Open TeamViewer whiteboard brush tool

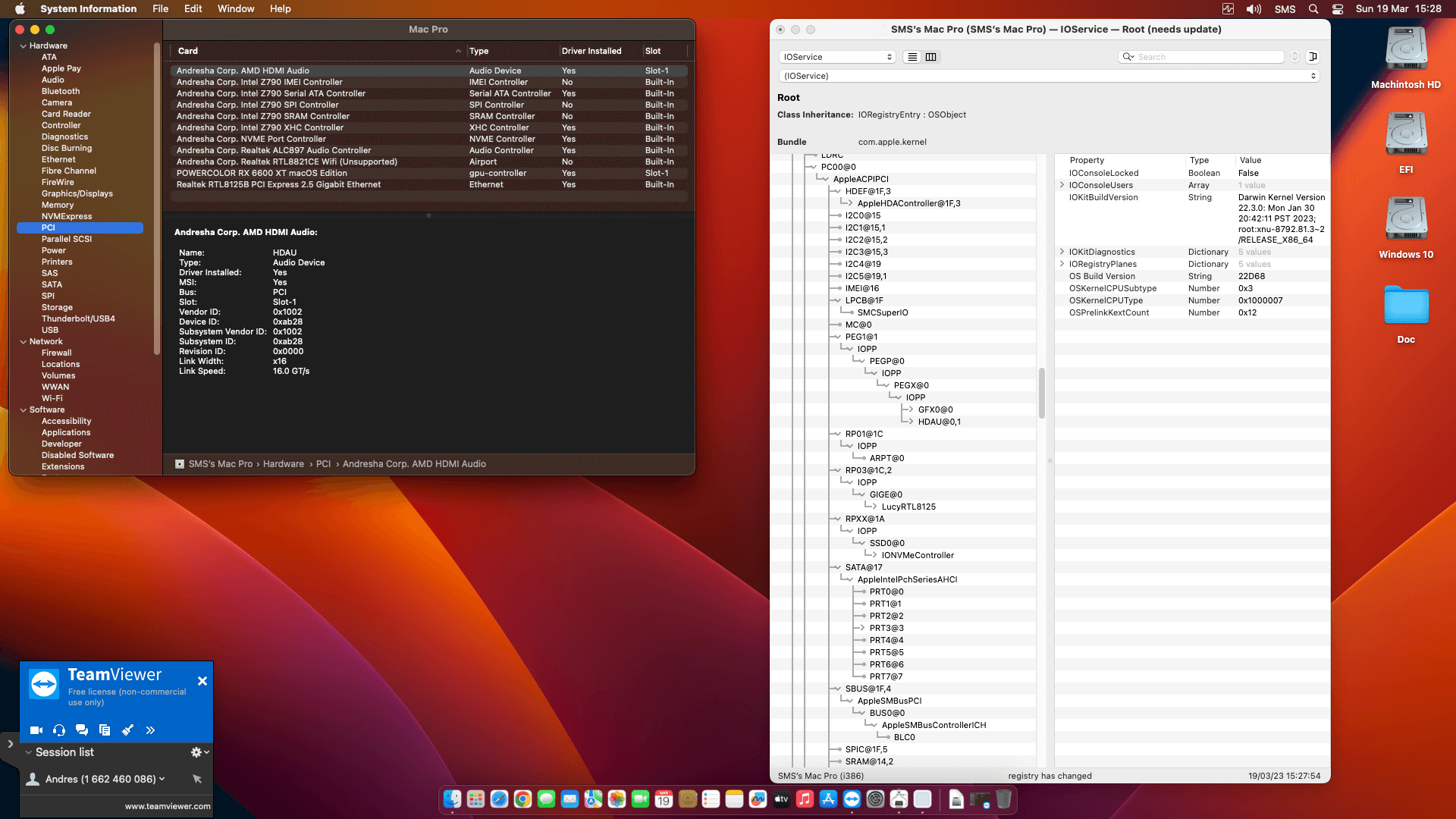127,730
